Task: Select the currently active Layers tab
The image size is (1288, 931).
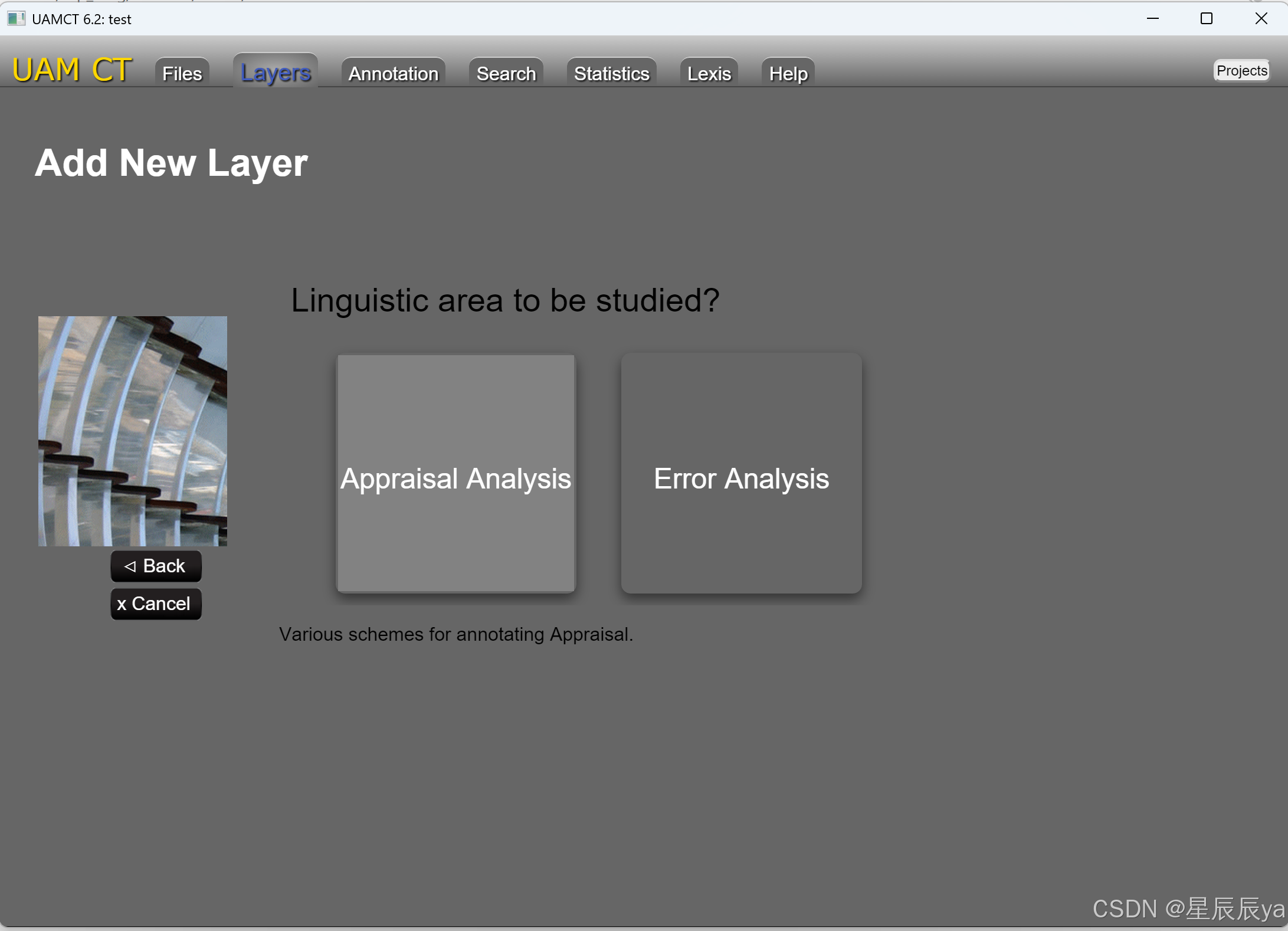Action: tap(275, 73)
